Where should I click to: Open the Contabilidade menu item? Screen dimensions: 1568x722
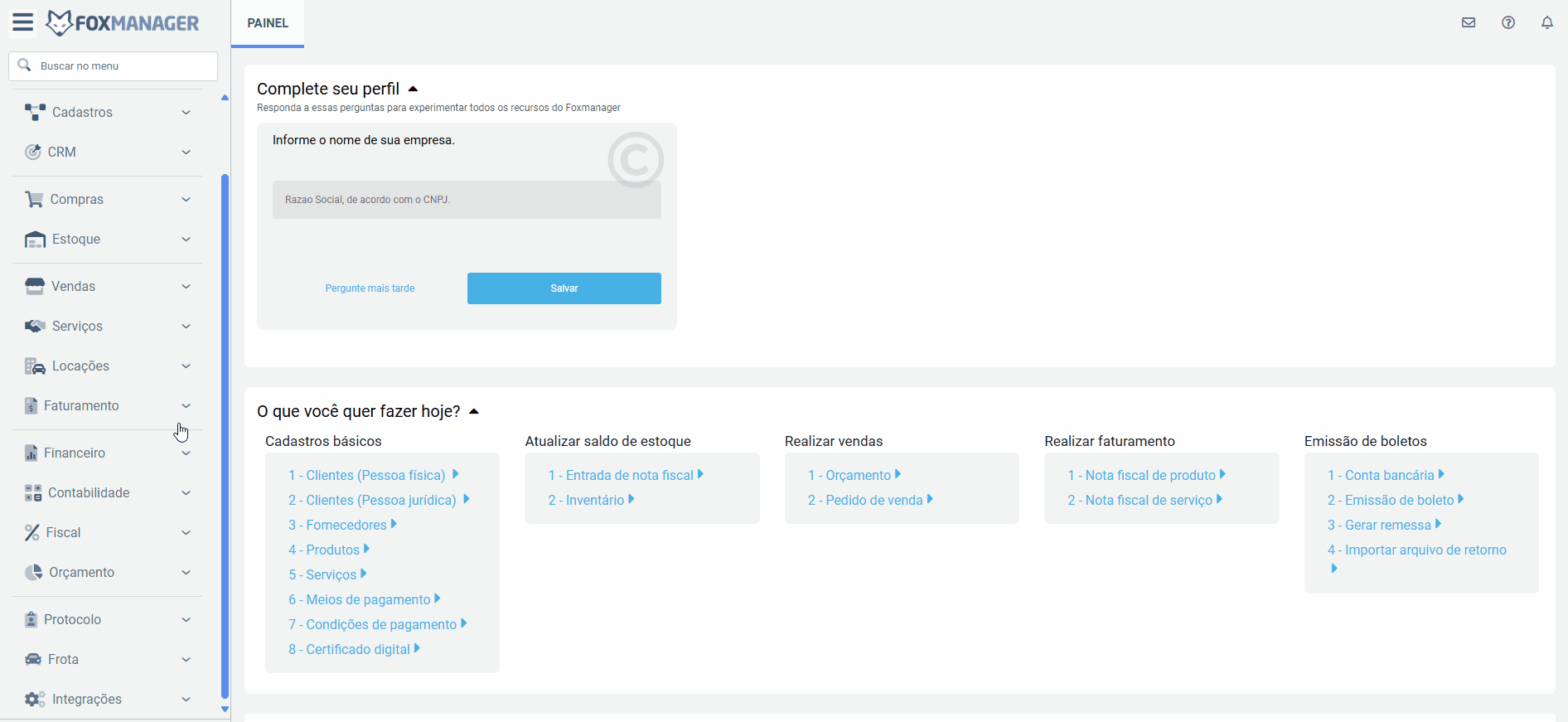point(107,492)
